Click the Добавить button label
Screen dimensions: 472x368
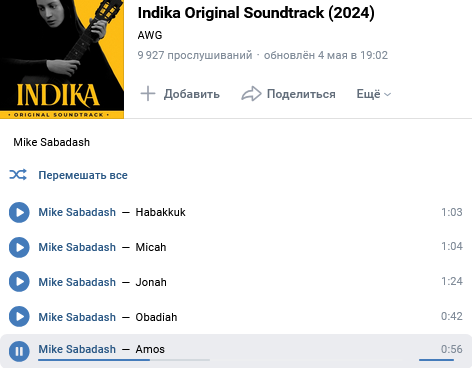click(192, 94)
